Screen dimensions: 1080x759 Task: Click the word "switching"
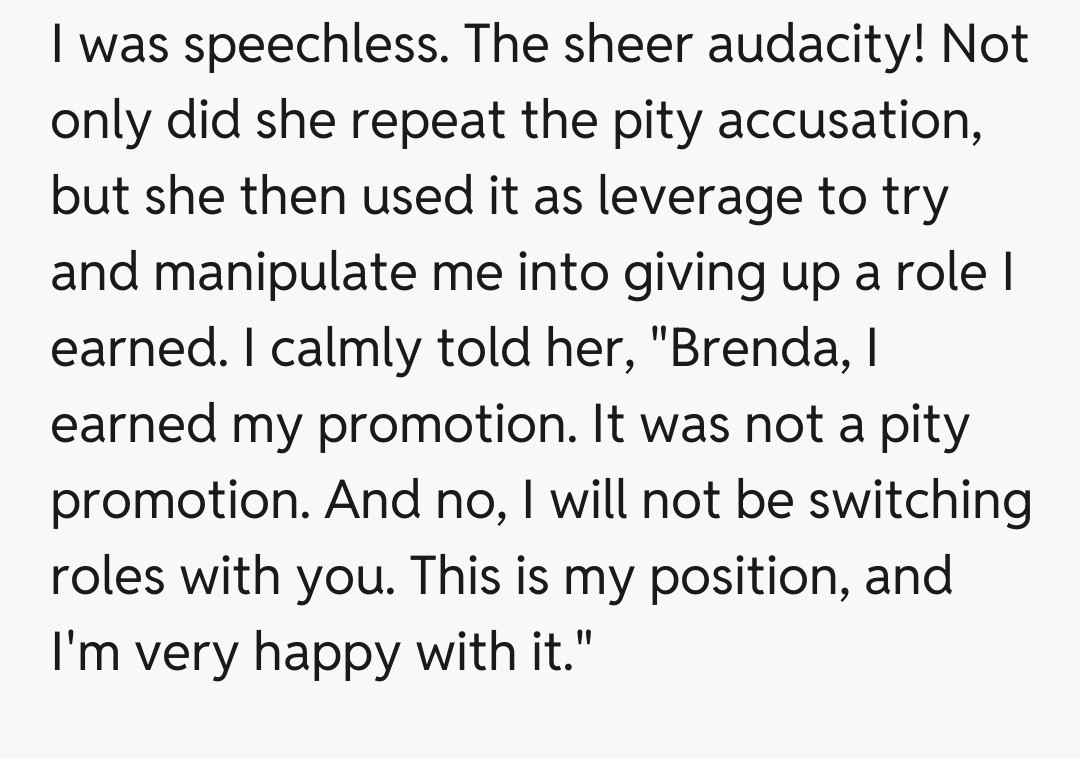click(920, 499)
